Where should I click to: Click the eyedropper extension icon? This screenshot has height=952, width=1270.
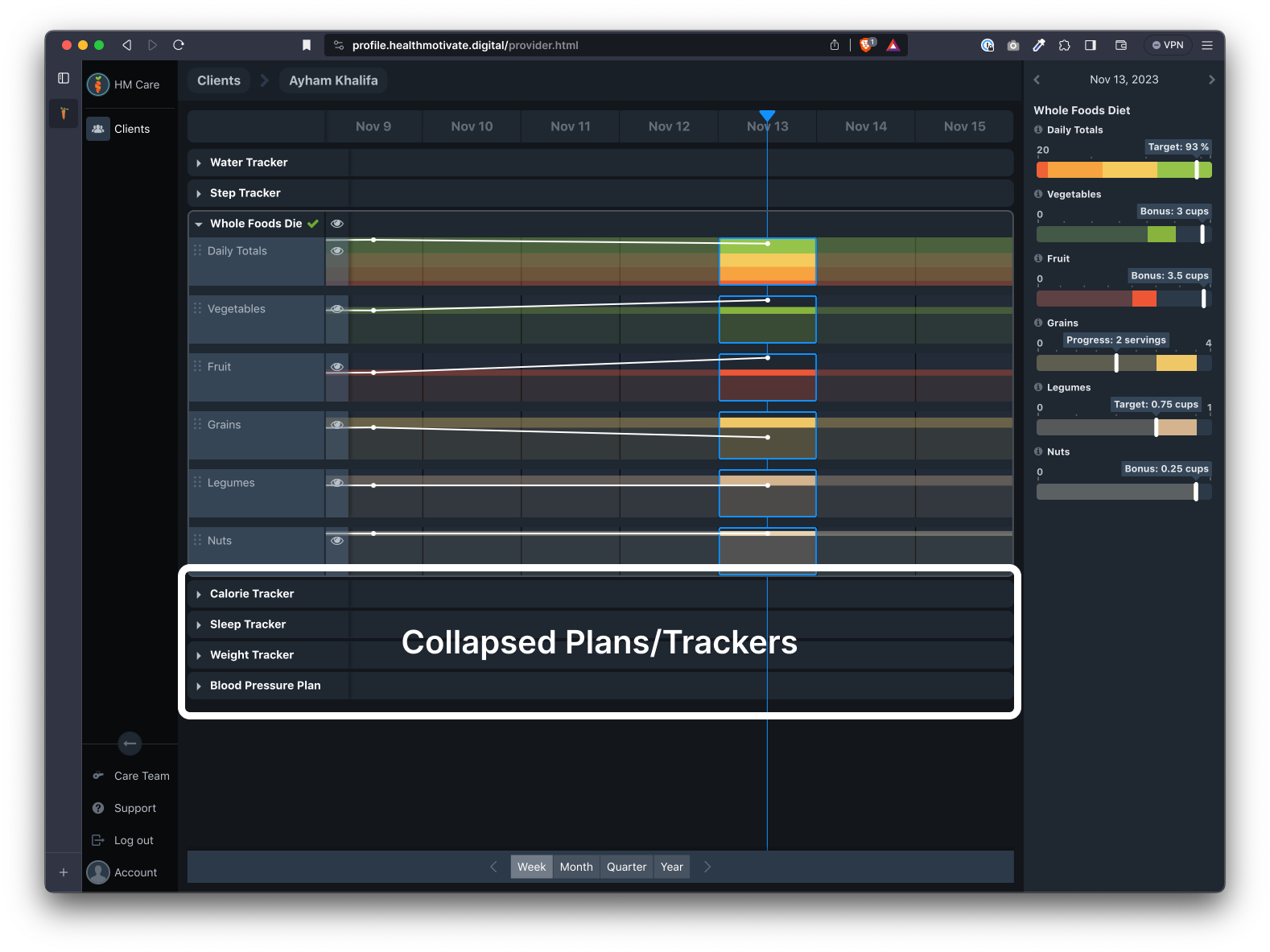click(1039, 45)
